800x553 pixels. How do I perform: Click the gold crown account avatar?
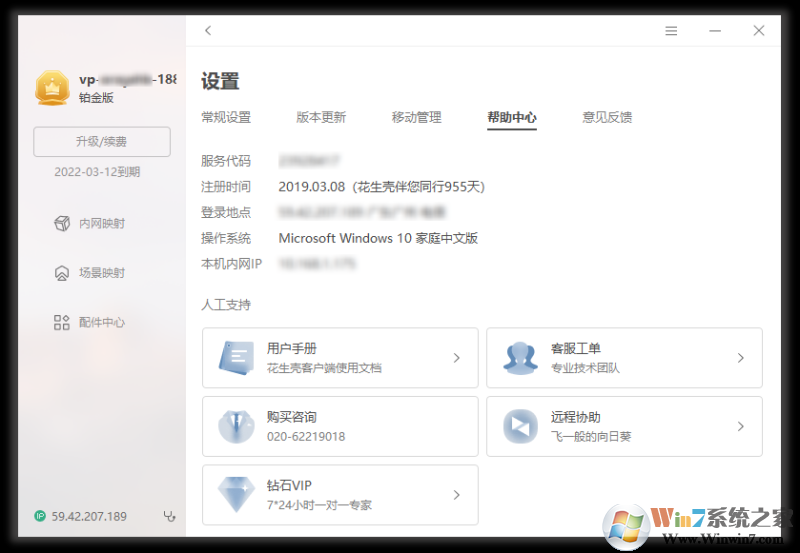point(53,88)
